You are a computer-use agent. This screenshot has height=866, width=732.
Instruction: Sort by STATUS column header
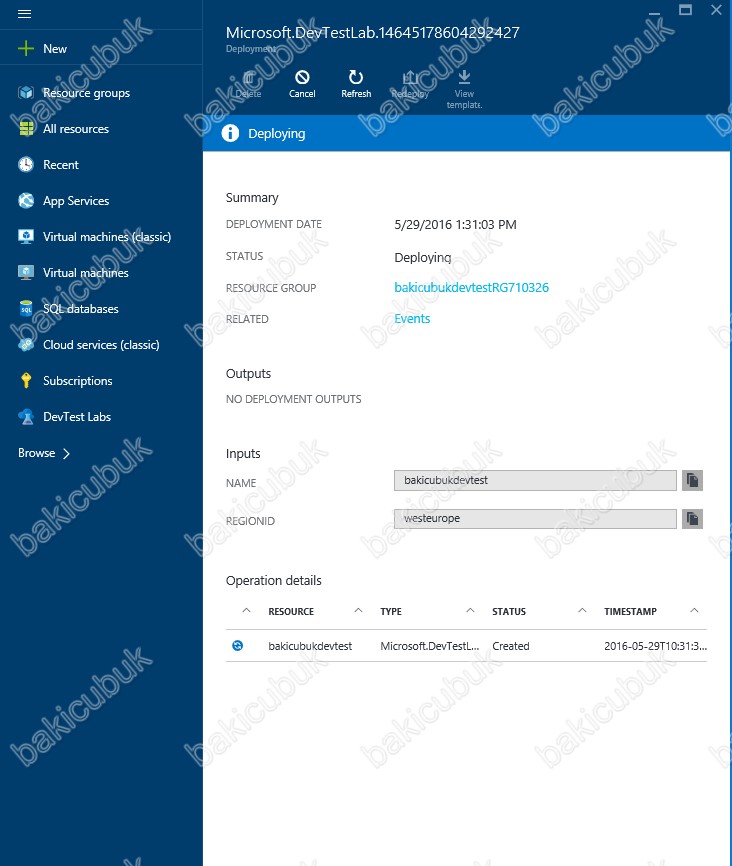coord(509,611)
